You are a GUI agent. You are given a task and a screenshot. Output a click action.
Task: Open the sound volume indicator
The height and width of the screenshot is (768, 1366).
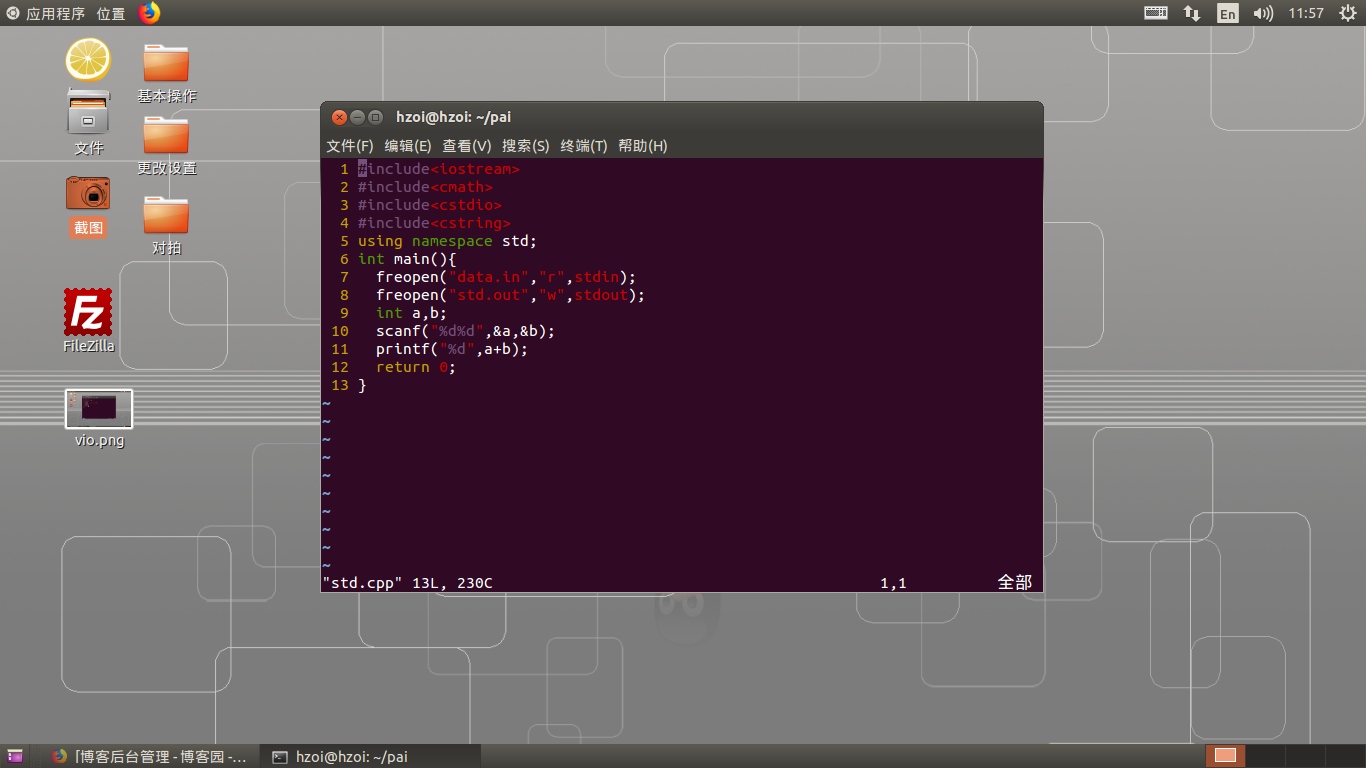[1263, 13]
